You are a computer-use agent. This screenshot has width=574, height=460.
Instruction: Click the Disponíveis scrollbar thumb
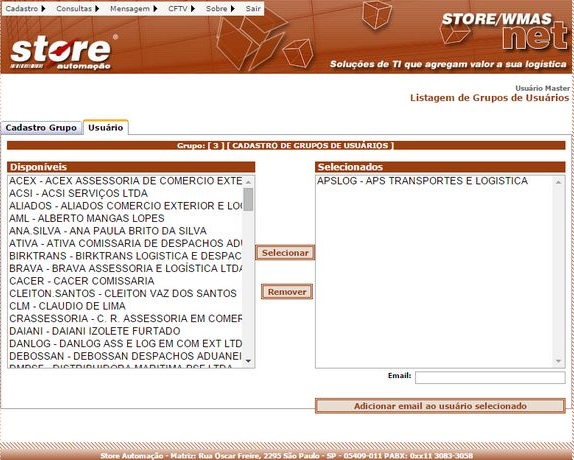tap(248, 199)
